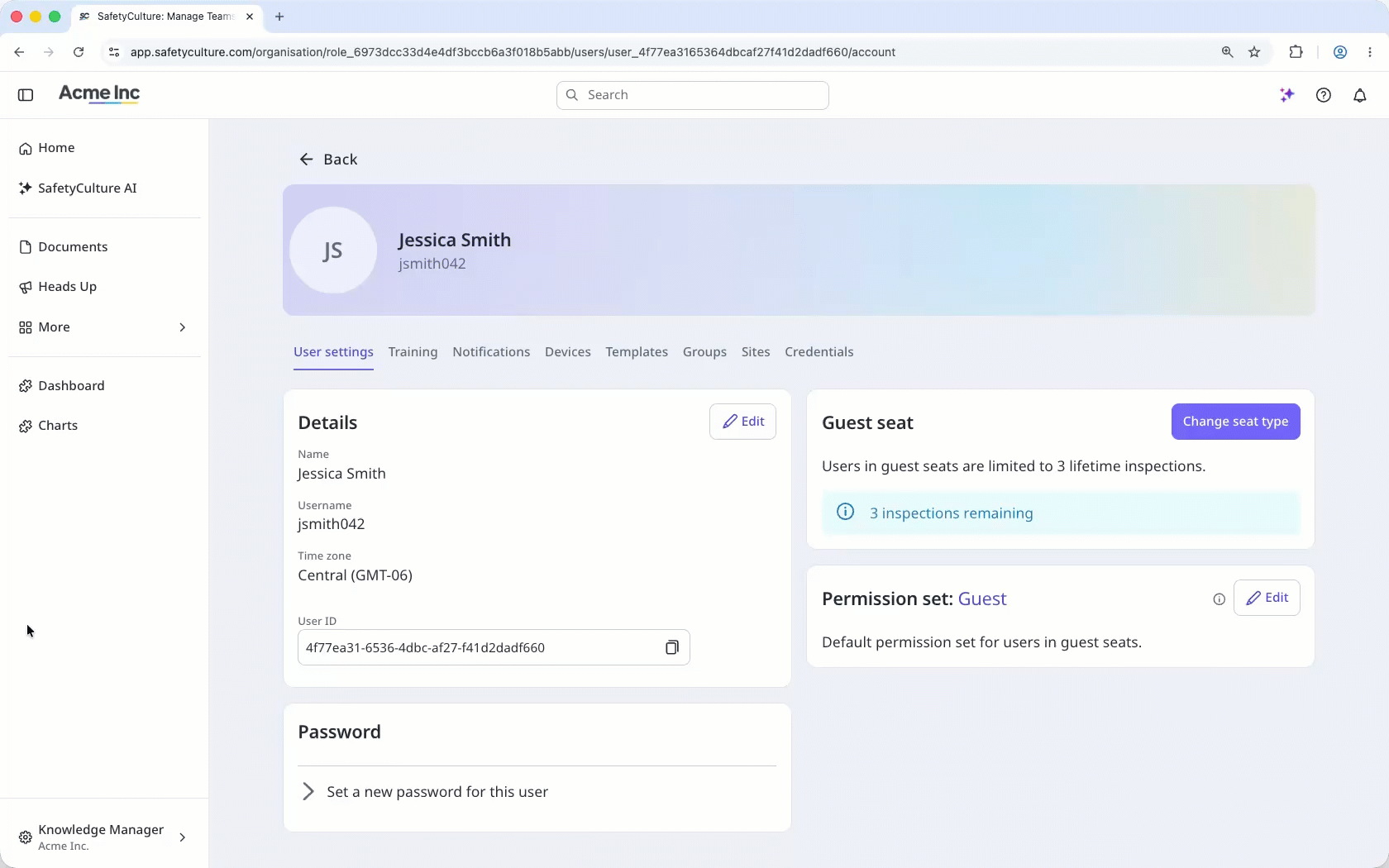Open SafetyCulture AI sparkle icon in header
1389x868 pixels.
pyautogui.click(x=1286, y=95)
